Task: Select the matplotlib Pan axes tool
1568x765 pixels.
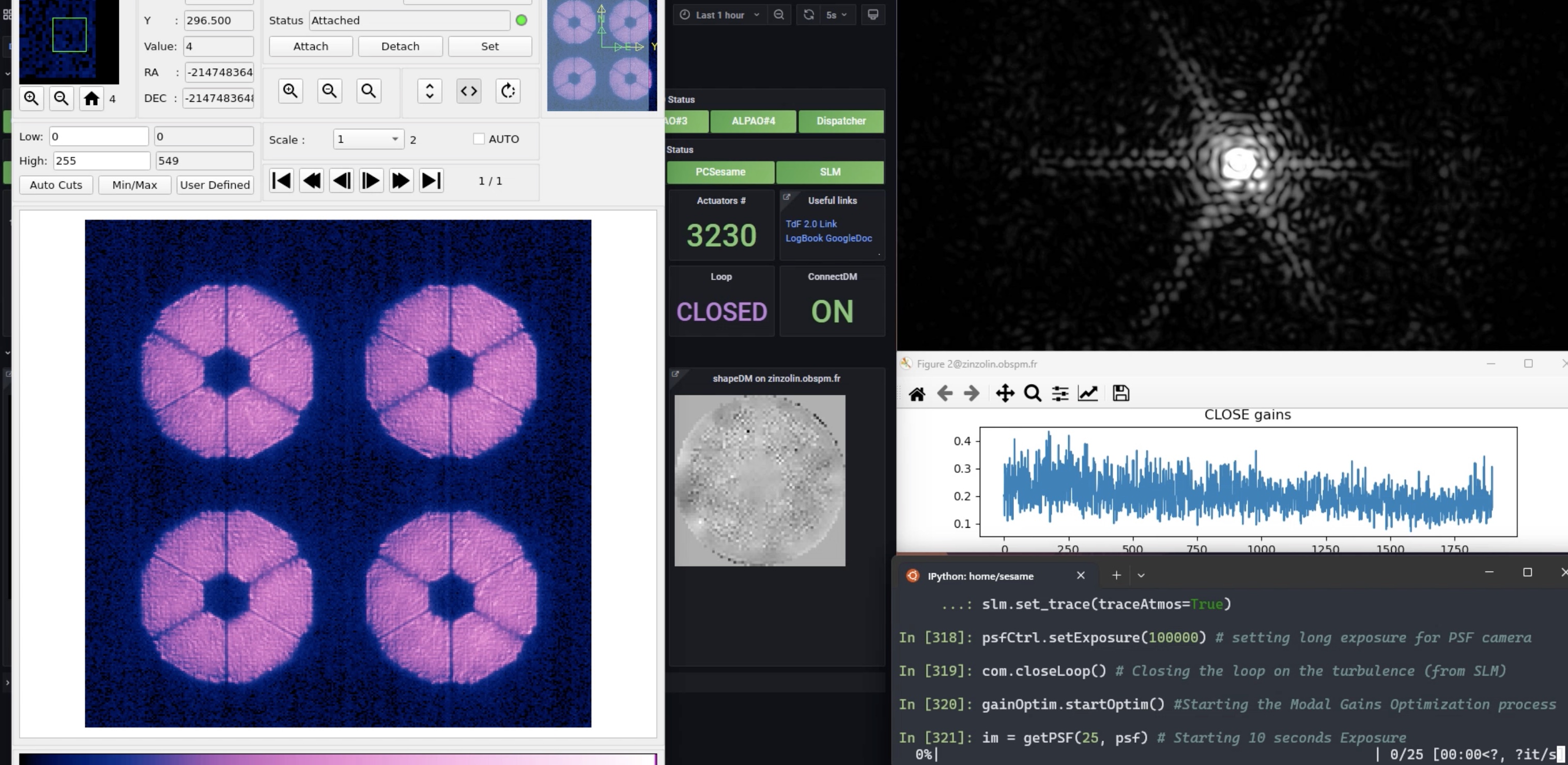Action: [1005, 394]
